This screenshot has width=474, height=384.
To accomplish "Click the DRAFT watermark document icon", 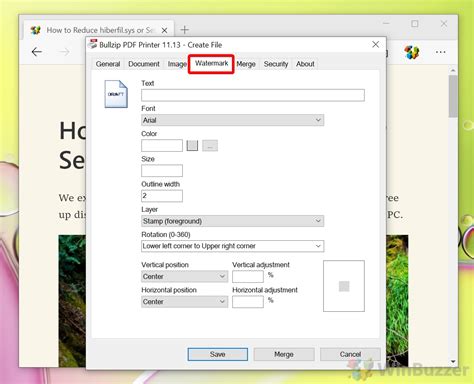I will click(116, 94).
